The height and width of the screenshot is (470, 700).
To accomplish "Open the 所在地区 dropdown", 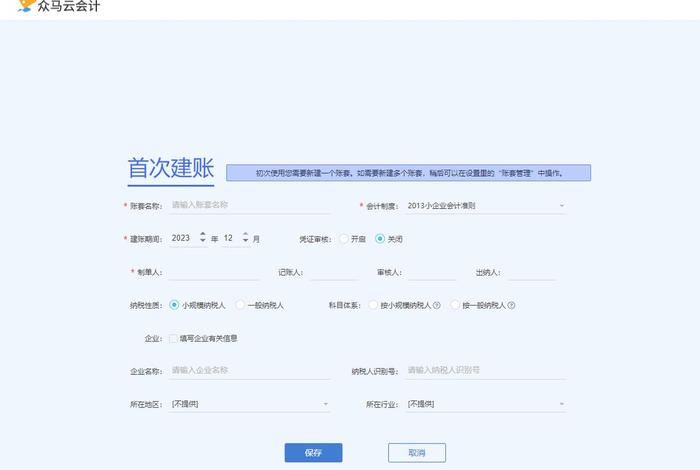I will (x=250, y=404).
